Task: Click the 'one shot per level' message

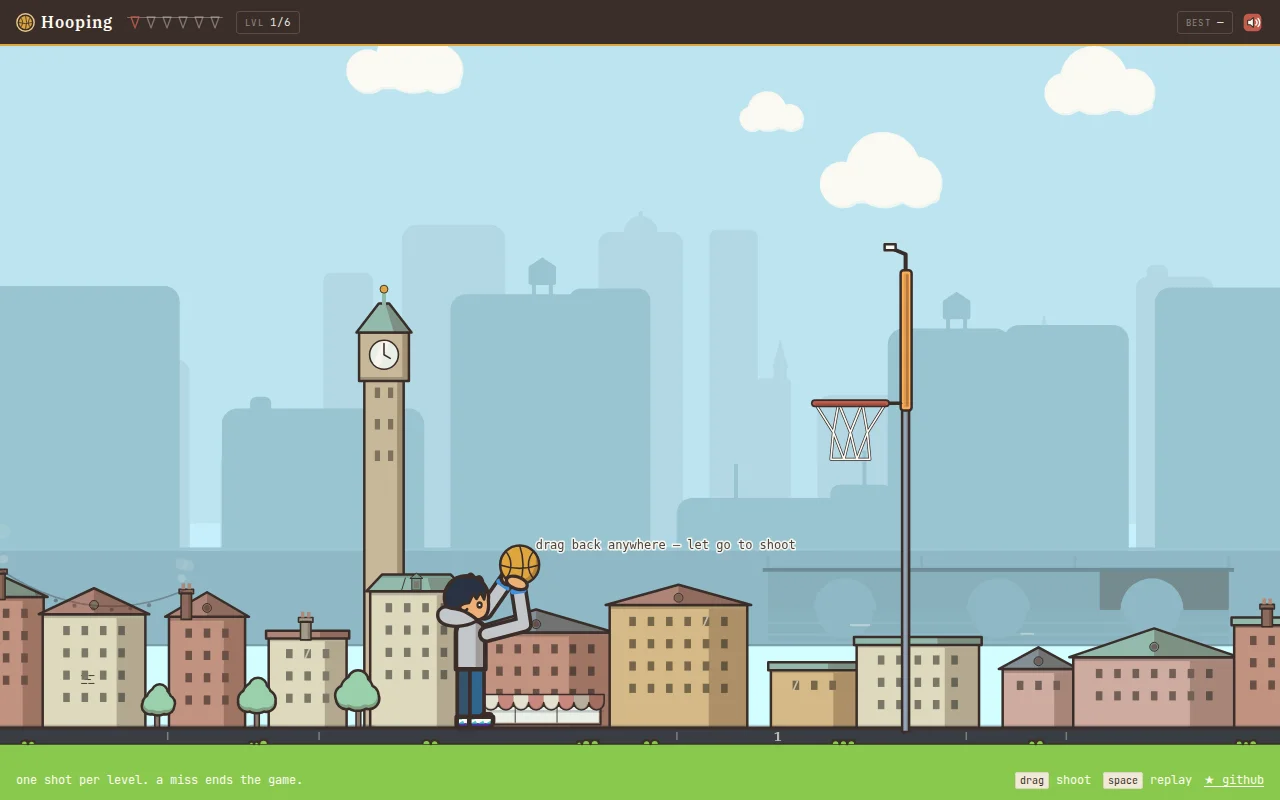Action: (x=159, y=780)
